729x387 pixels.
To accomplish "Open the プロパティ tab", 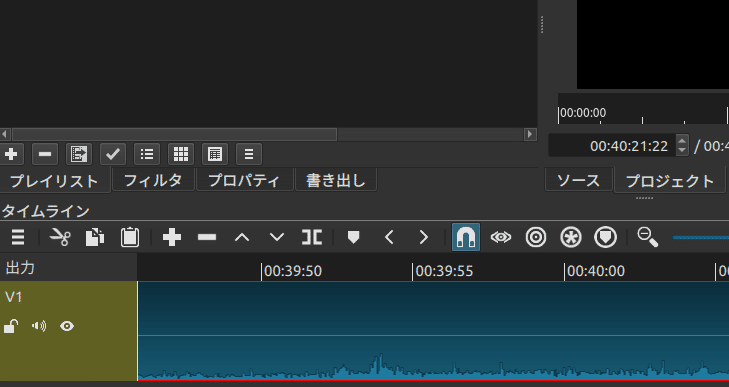I will click(x=244, y=180).
